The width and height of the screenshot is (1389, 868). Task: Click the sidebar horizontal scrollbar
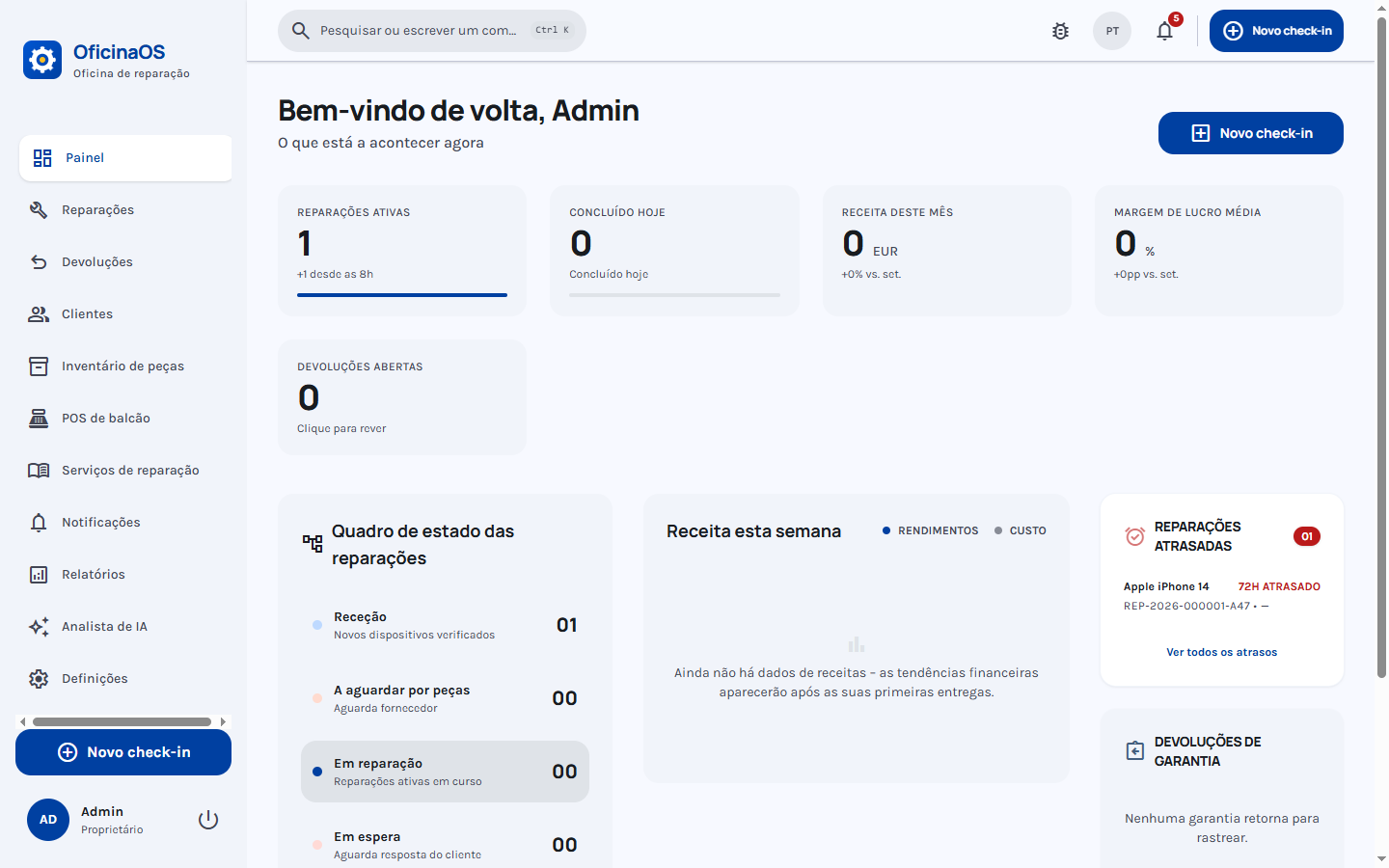coord(123,721)
